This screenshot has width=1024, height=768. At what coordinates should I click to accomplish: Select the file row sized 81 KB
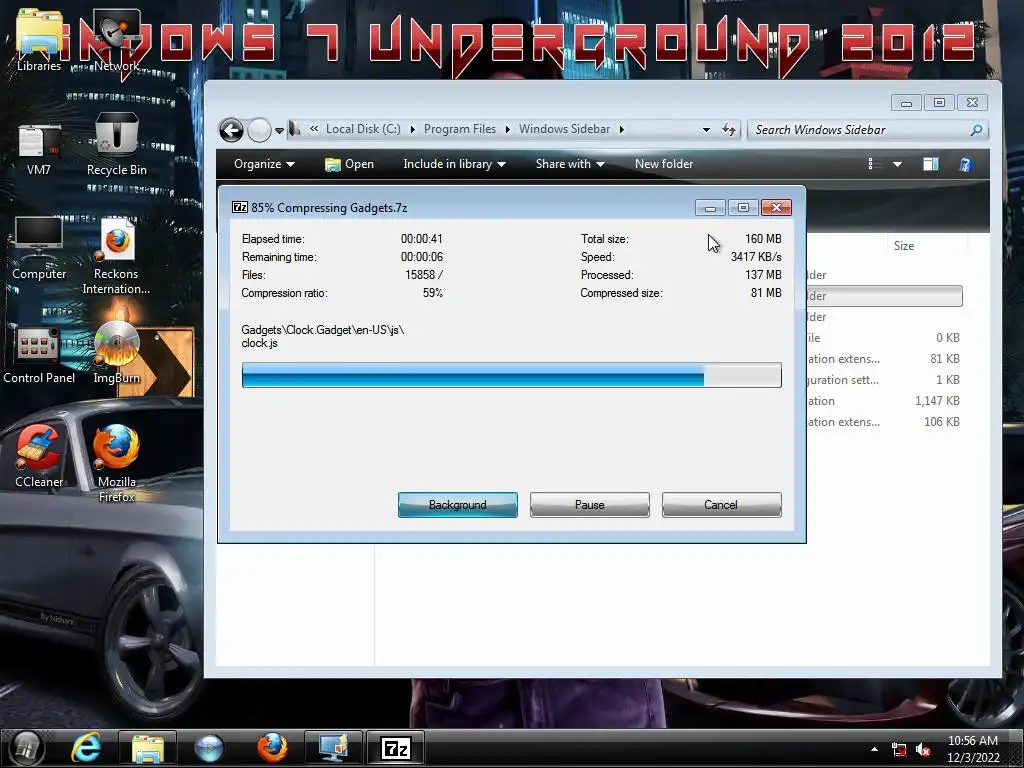pos(884,359)
